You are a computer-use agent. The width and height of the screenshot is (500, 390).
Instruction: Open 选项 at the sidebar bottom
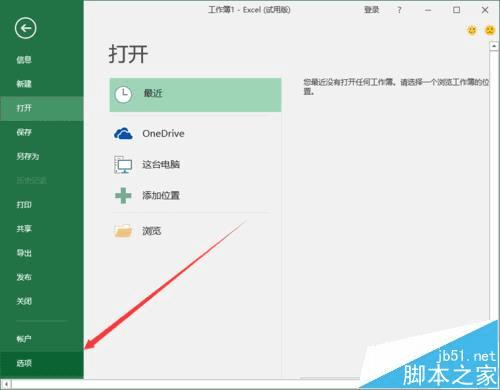point(42,364)
